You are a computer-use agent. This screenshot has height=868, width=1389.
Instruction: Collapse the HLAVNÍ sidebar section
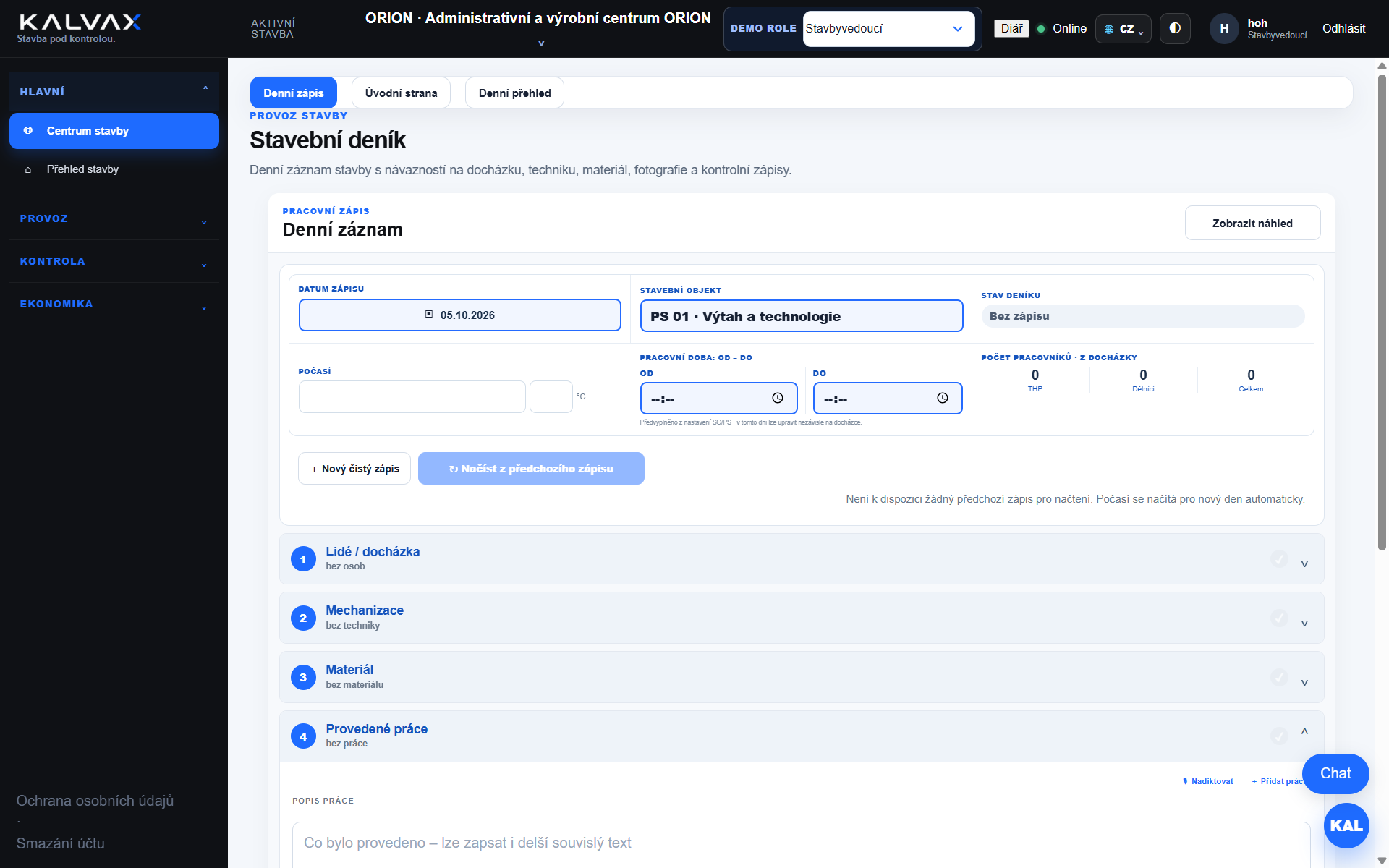114,92
